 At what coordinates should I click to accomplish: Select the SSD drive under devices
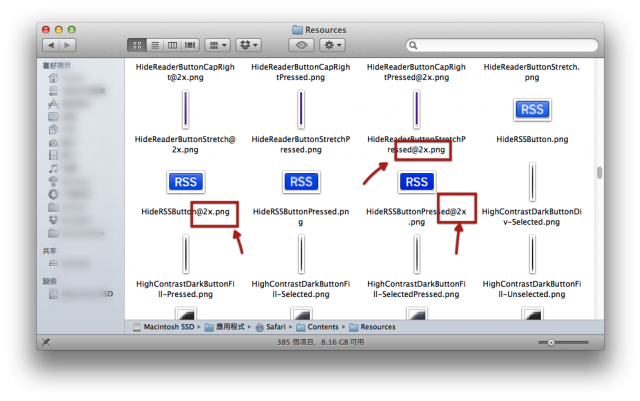point(82,294)
